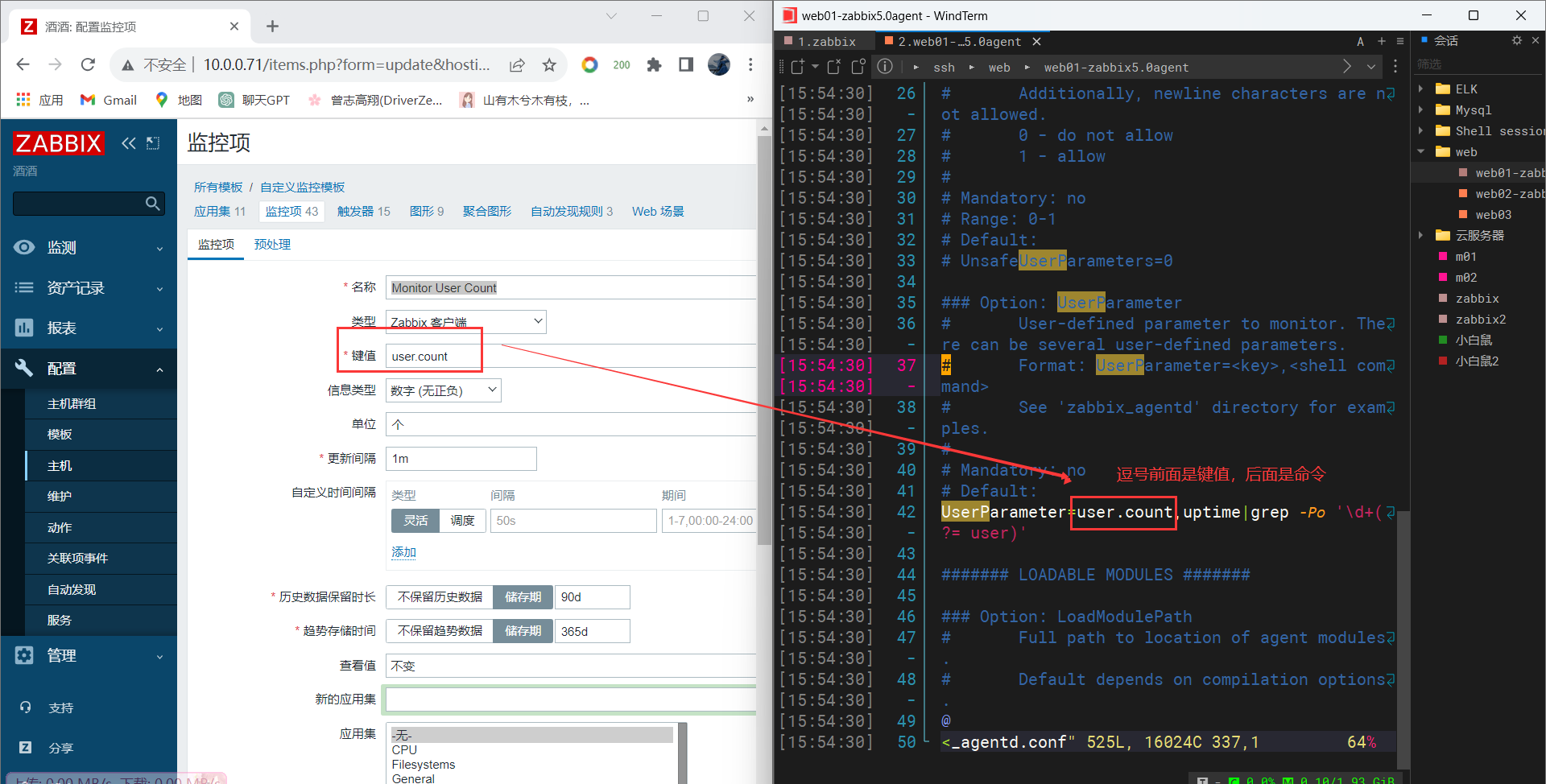Open a new Chrome tab
This screenshot has height=784, width=1546.
tap(272, 27)
